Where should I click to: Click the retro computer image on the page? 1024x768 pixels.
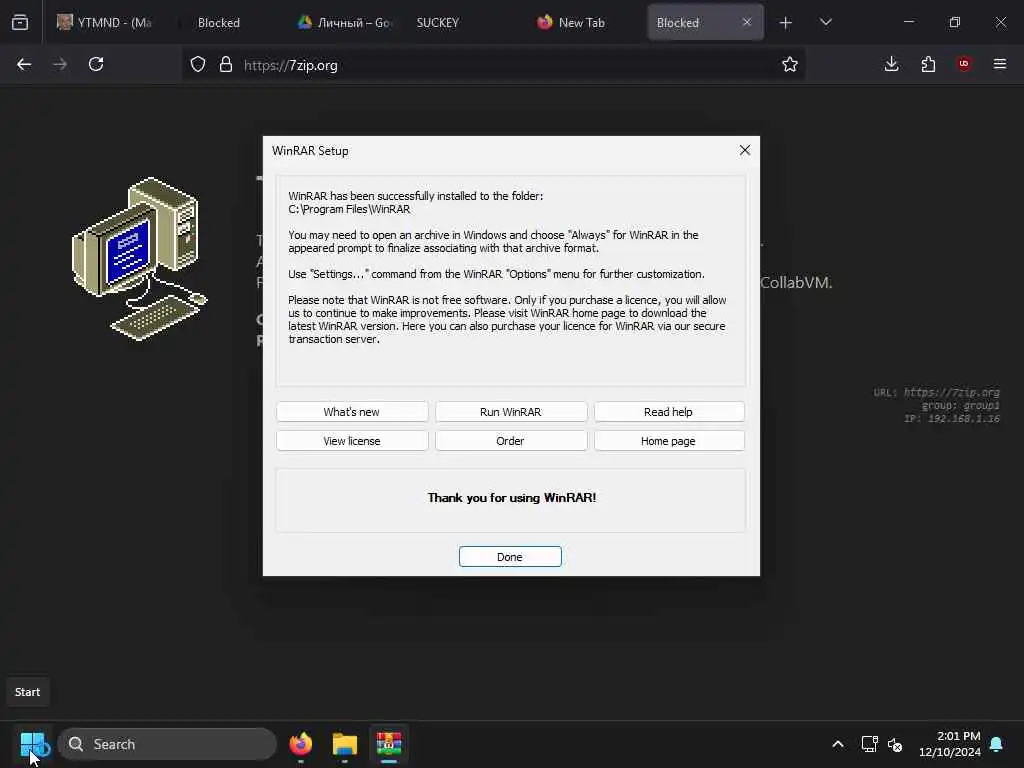click(139, 259)
